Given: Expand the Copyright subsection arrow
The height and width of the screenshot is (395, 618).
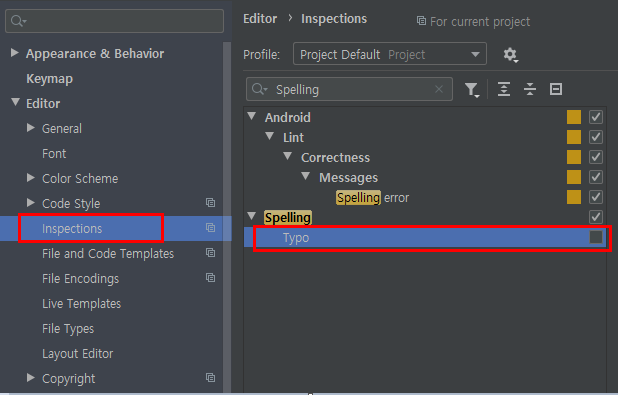Looking at the screenshot, I should pos(31,378).
